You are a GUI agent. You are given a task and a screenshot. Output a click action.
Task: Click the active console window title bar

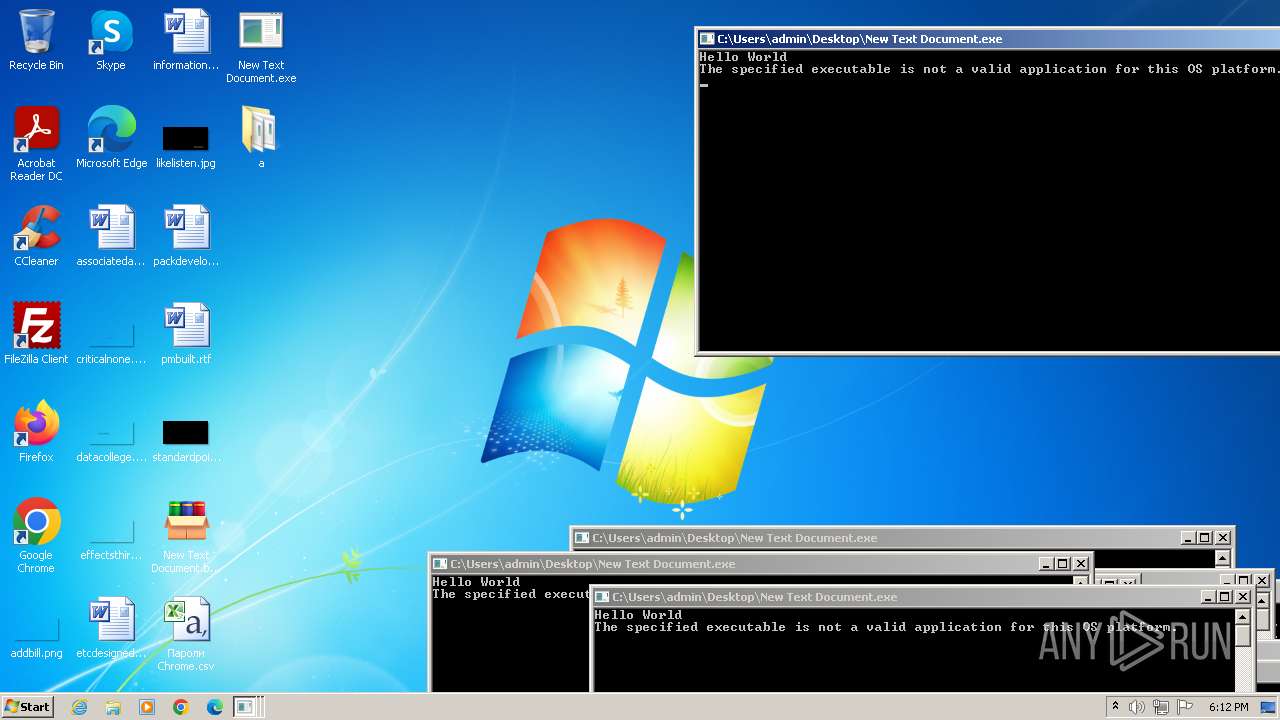[x=988, y=39]
